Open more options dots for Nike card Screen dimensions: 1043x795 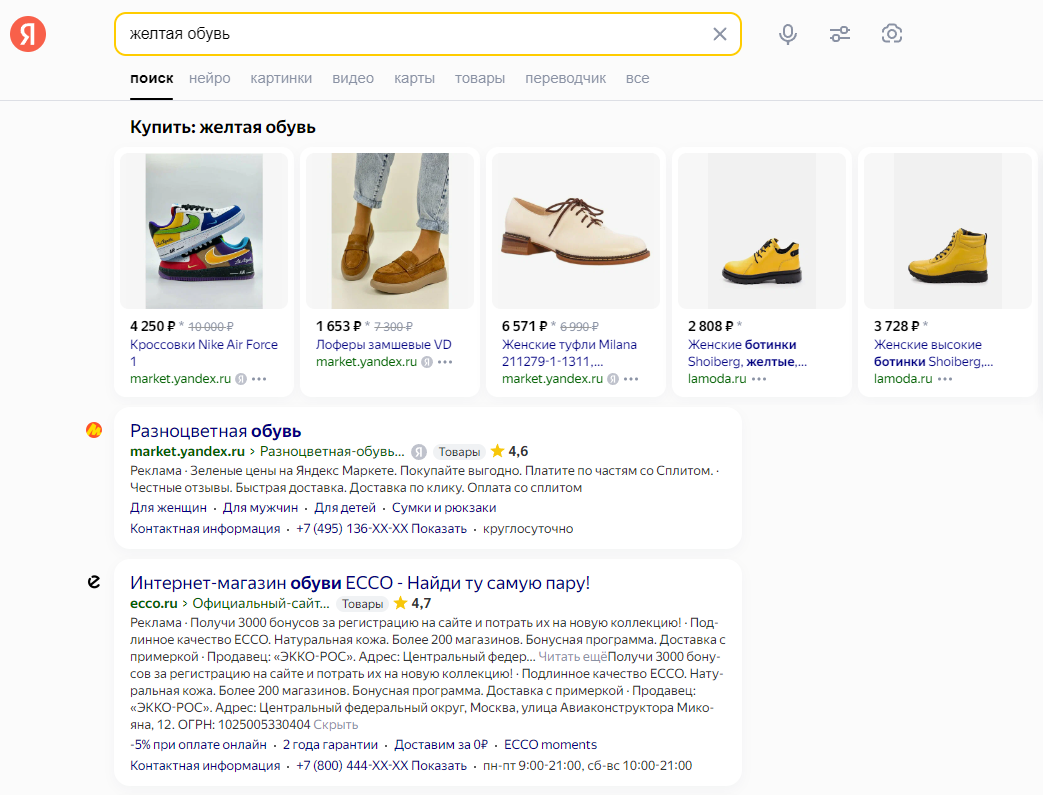coord(259,379)
